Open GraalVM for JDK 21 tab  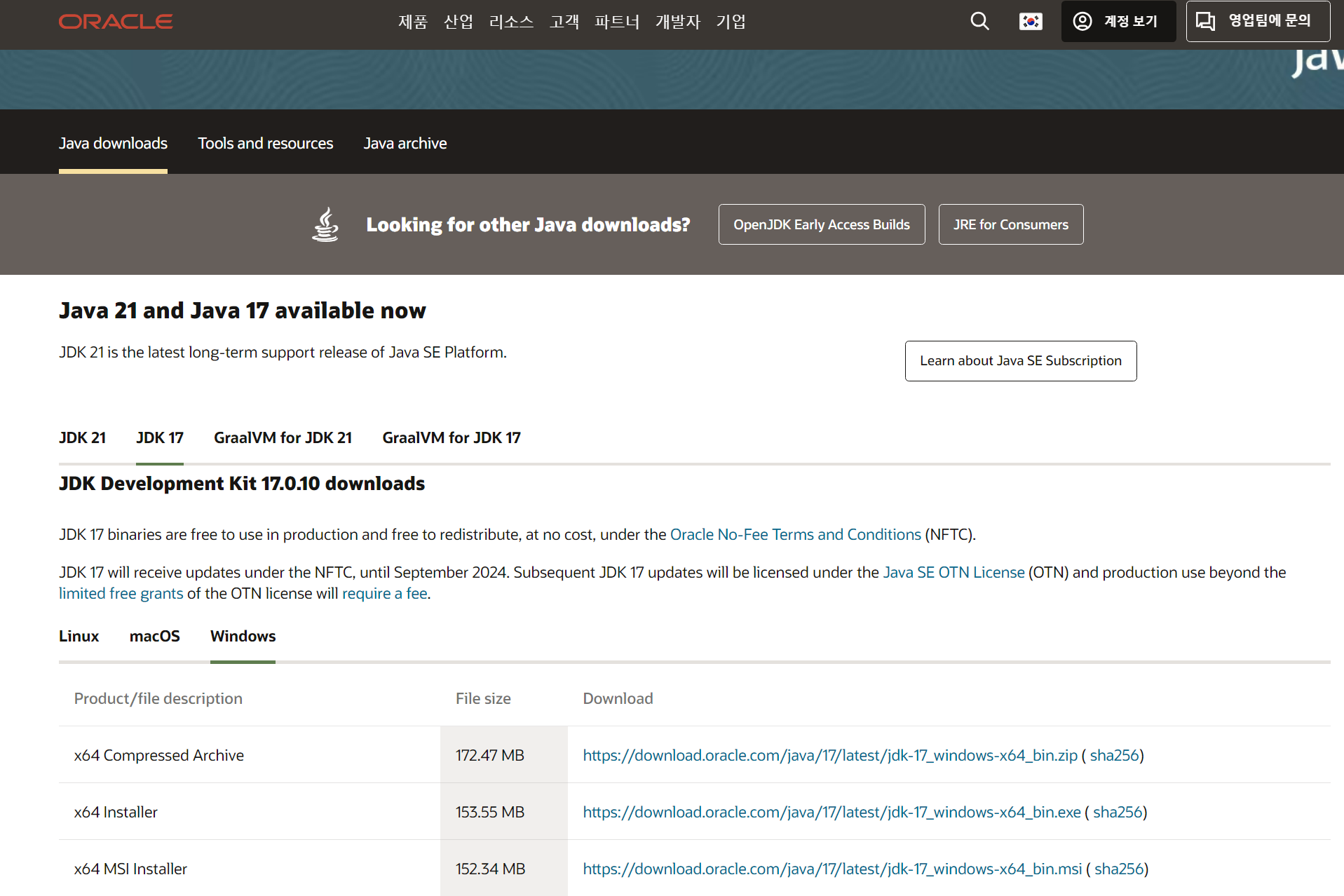tap(283, 437)
